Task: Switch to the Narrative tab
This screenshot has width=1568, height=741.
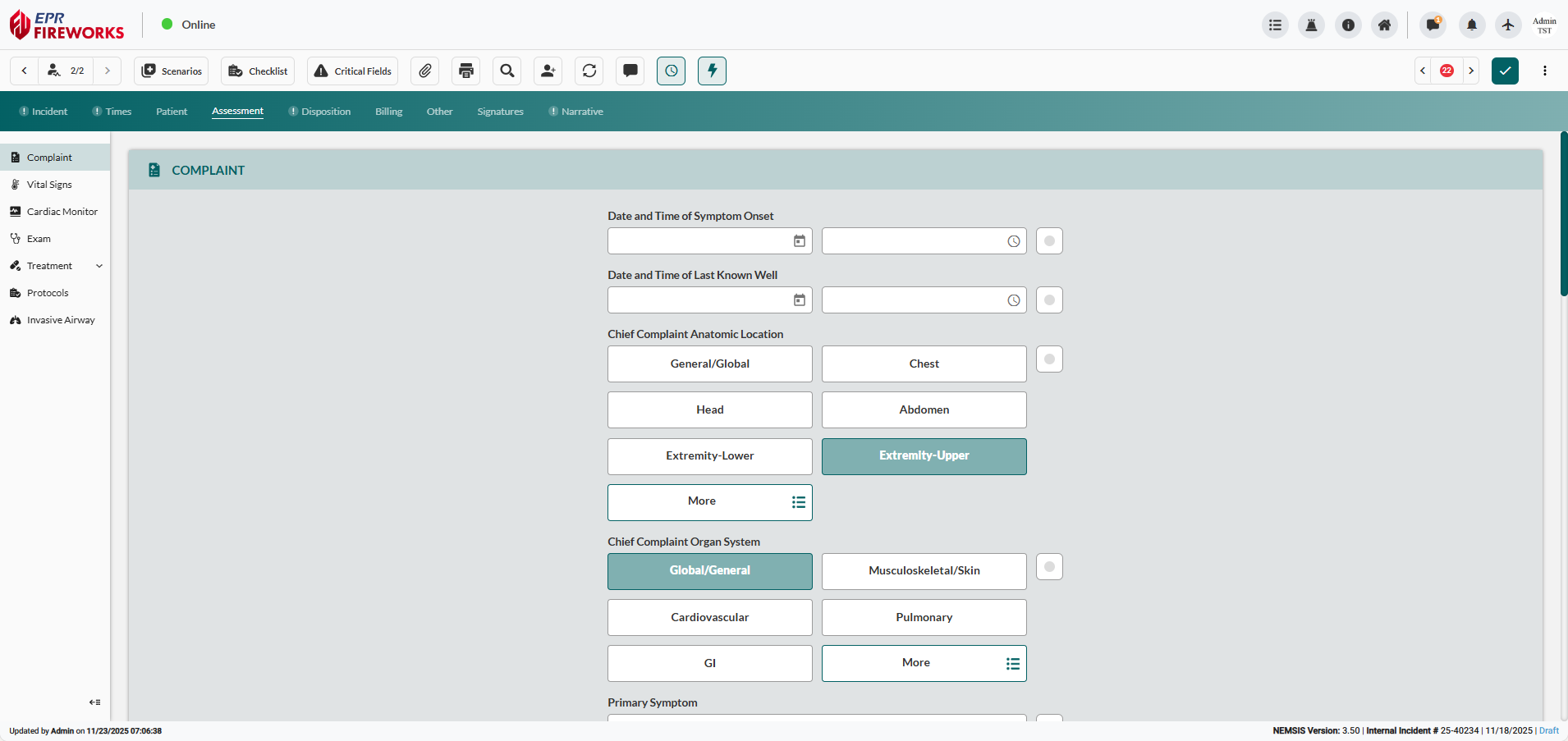Action: 582,111
